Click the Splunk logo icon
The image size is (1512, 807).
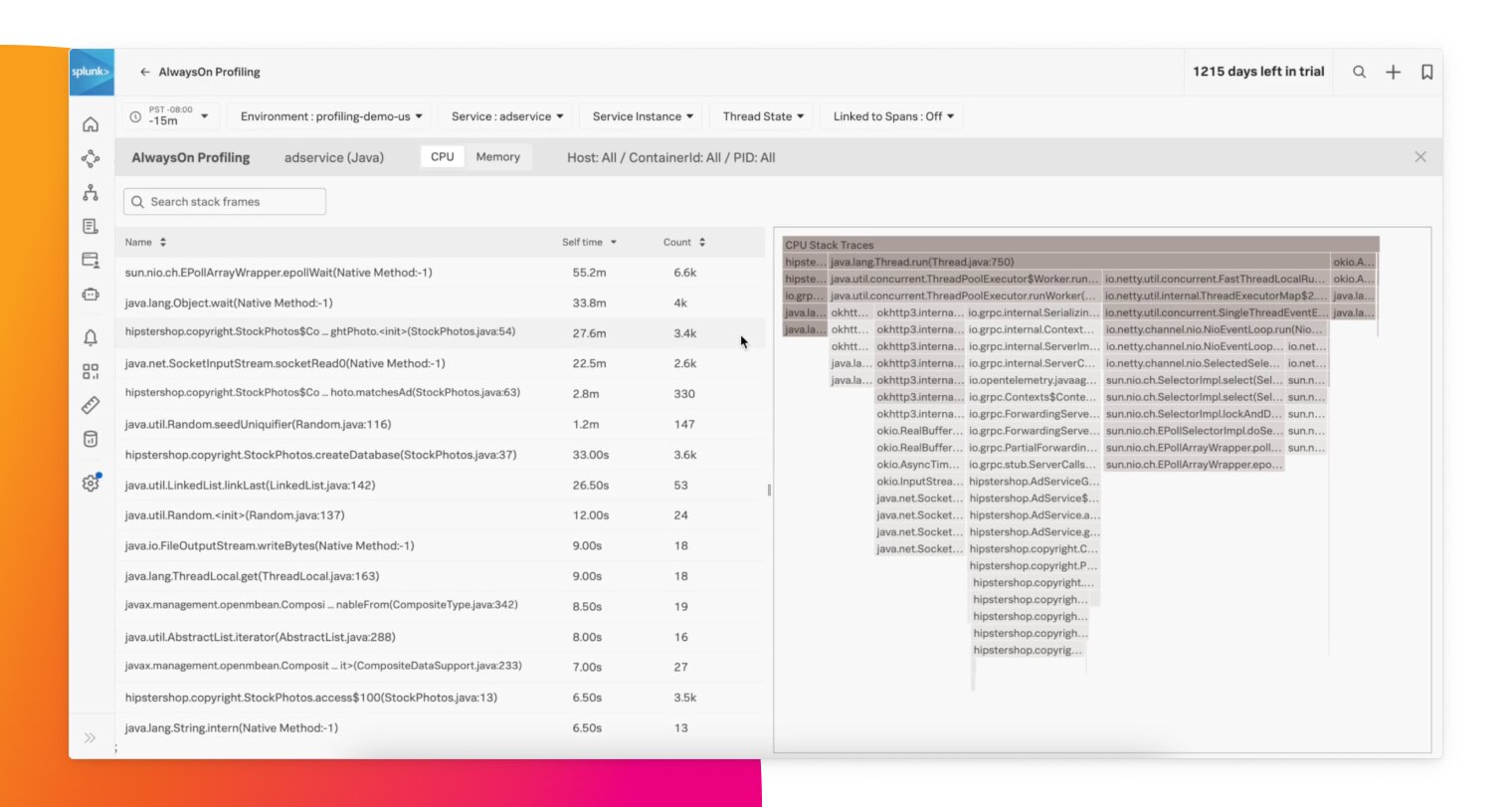pos(91,72)
